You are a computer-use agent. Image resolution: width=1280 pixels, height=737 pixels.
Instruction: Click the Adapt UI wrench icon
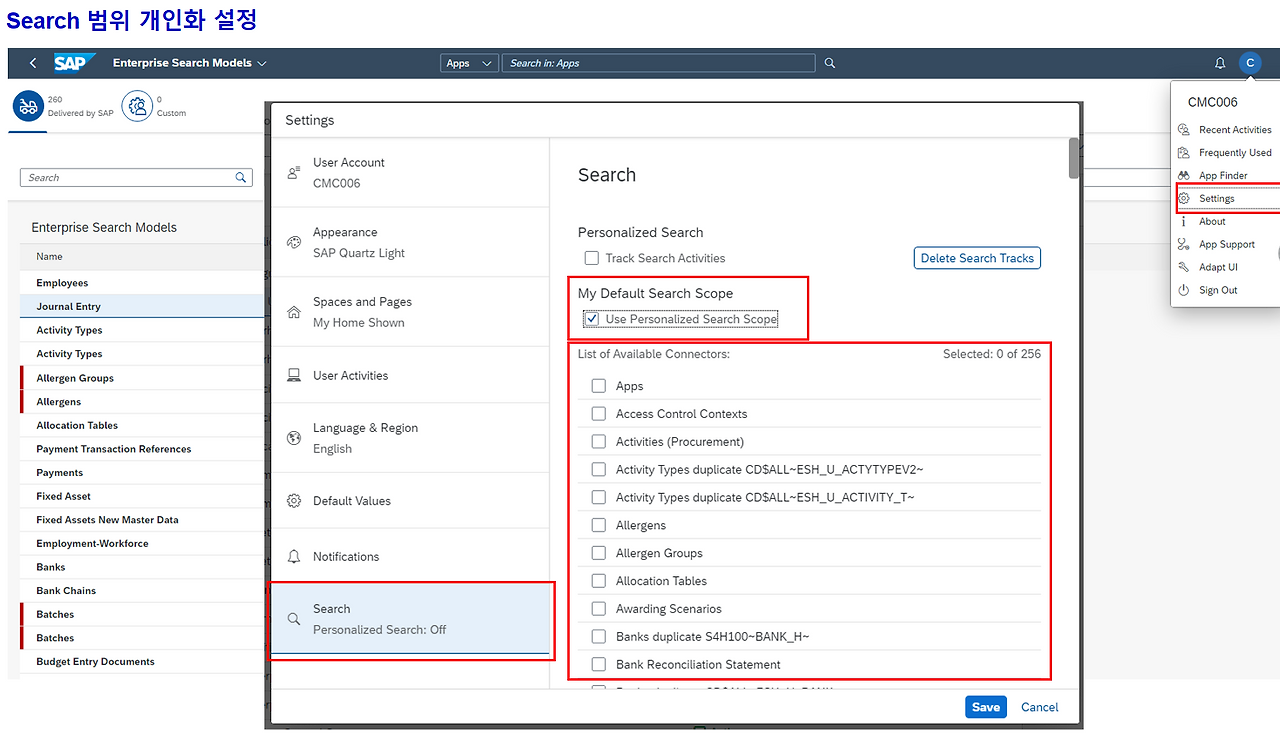click(1184, 268)
